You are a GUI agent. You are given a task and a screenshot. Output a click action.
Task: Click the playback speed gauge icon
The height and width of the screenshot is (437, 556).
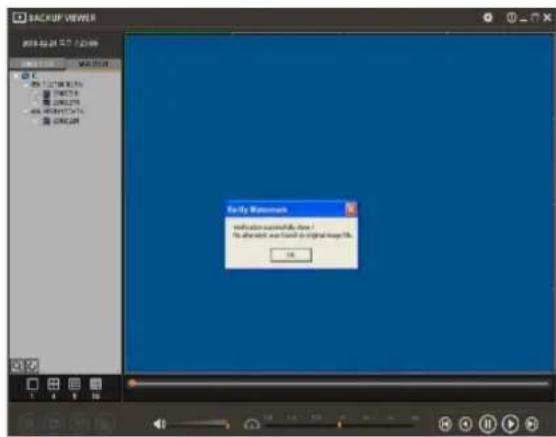252,424
